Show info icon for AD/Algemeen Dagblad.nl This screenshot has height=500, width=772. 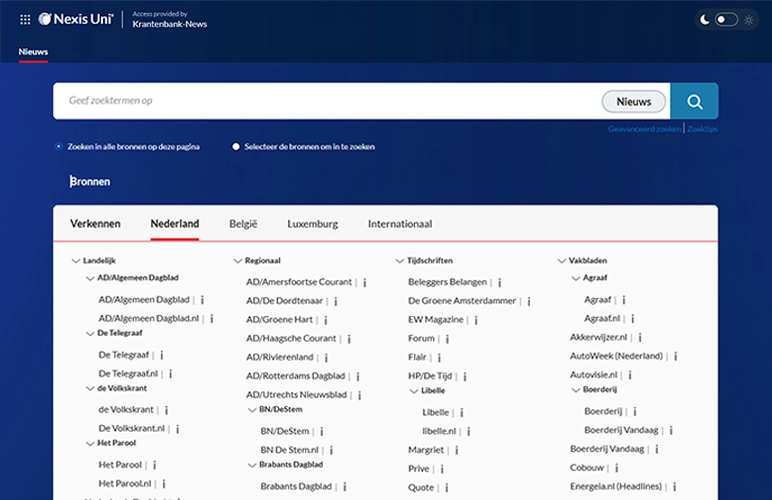(212, 319)
